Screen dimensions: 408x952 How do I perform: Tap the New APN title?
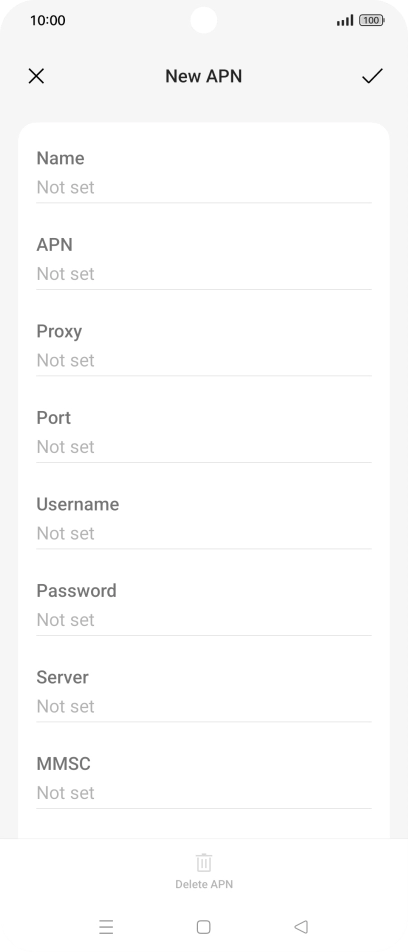(204, 76)
